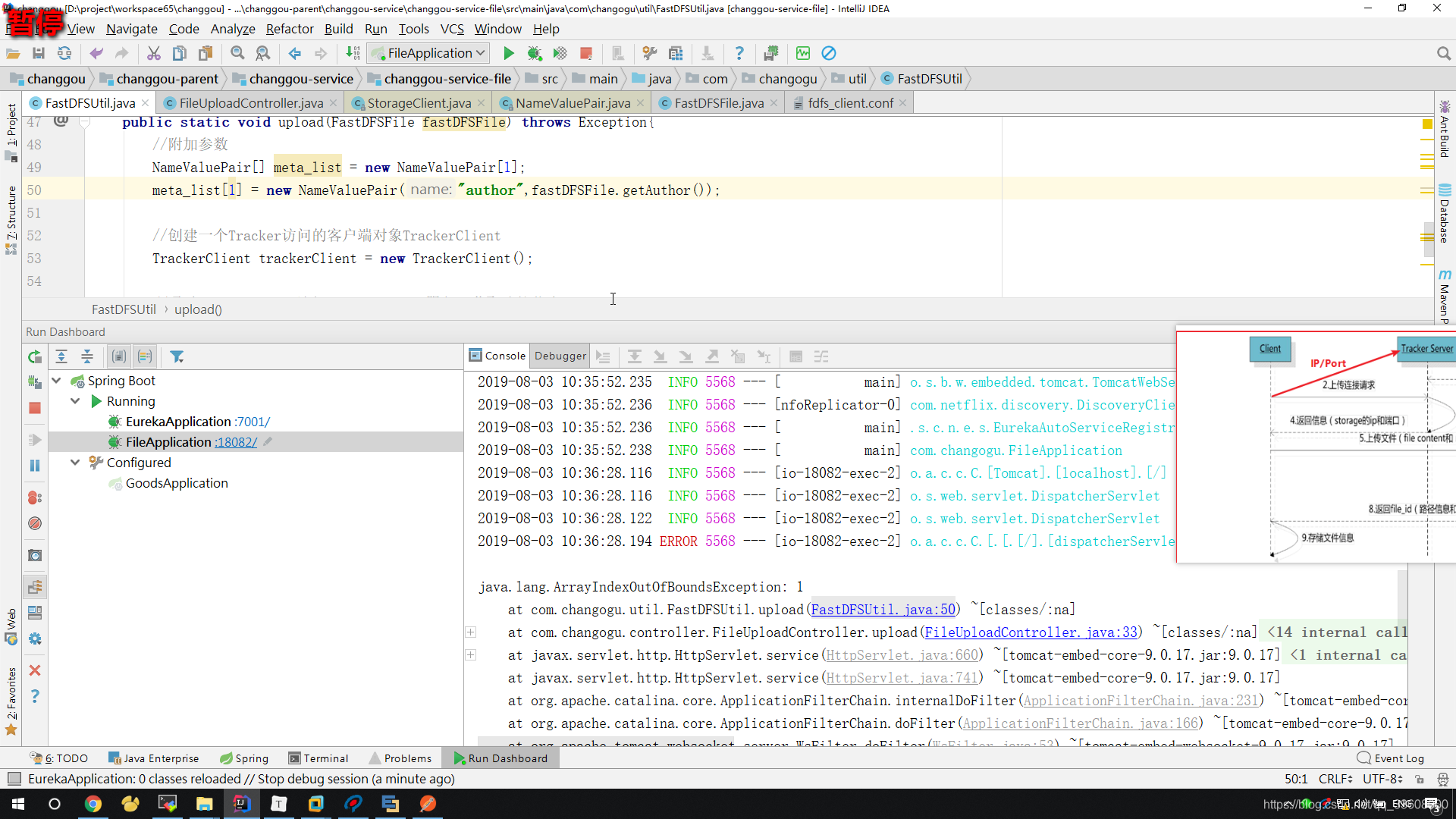Screen dimensions: 1456x819
Task: Click the Copy icon in toolbar
Action: coord(180,53)
